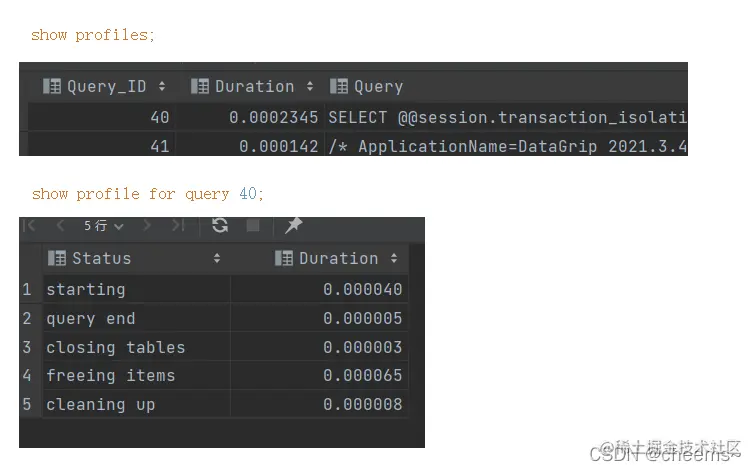Click the reload page refresh icon

coord(220,225)
